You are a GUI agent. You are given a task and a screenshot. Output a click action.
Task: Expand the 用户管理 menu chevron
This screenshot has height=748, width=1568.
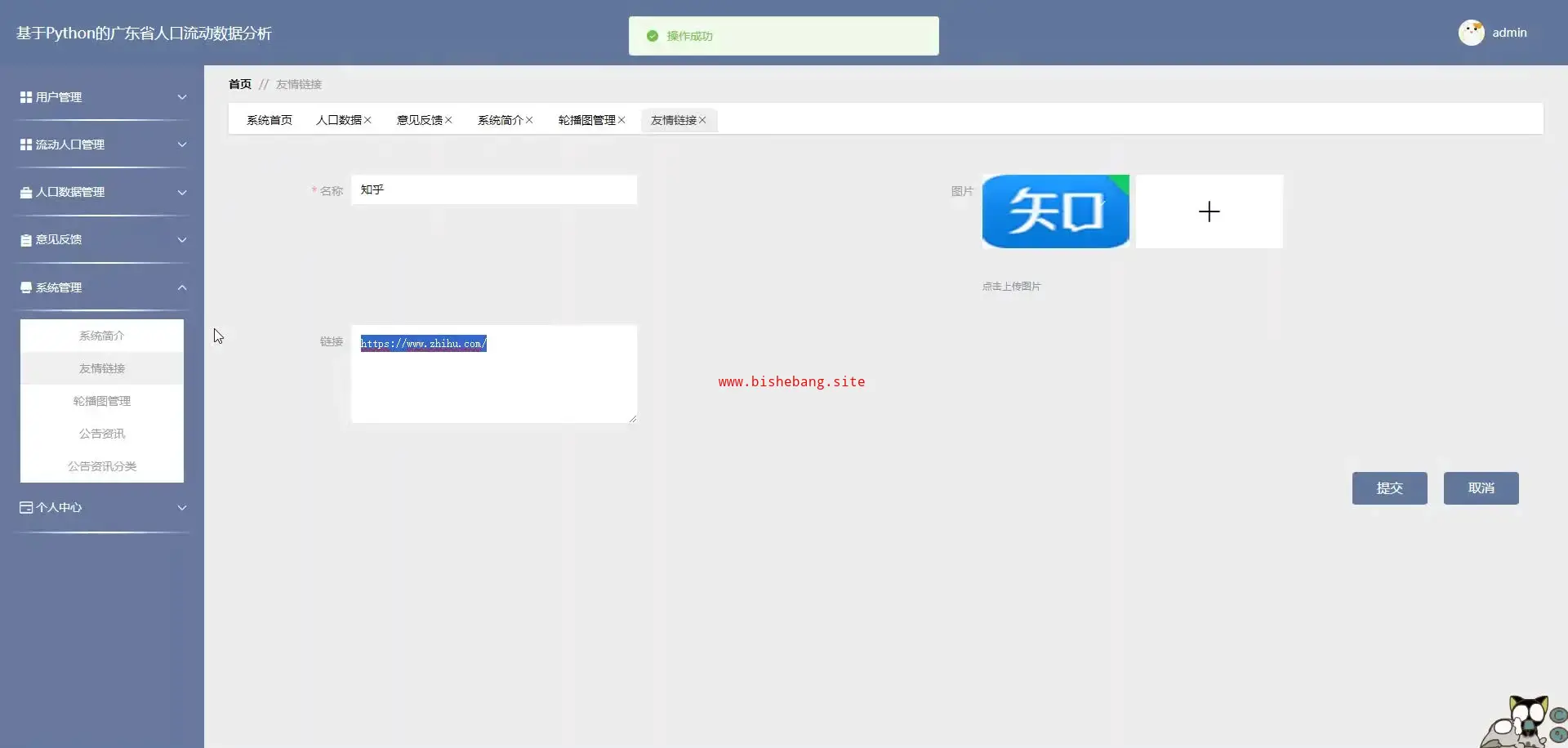click(x=182, y=97)
